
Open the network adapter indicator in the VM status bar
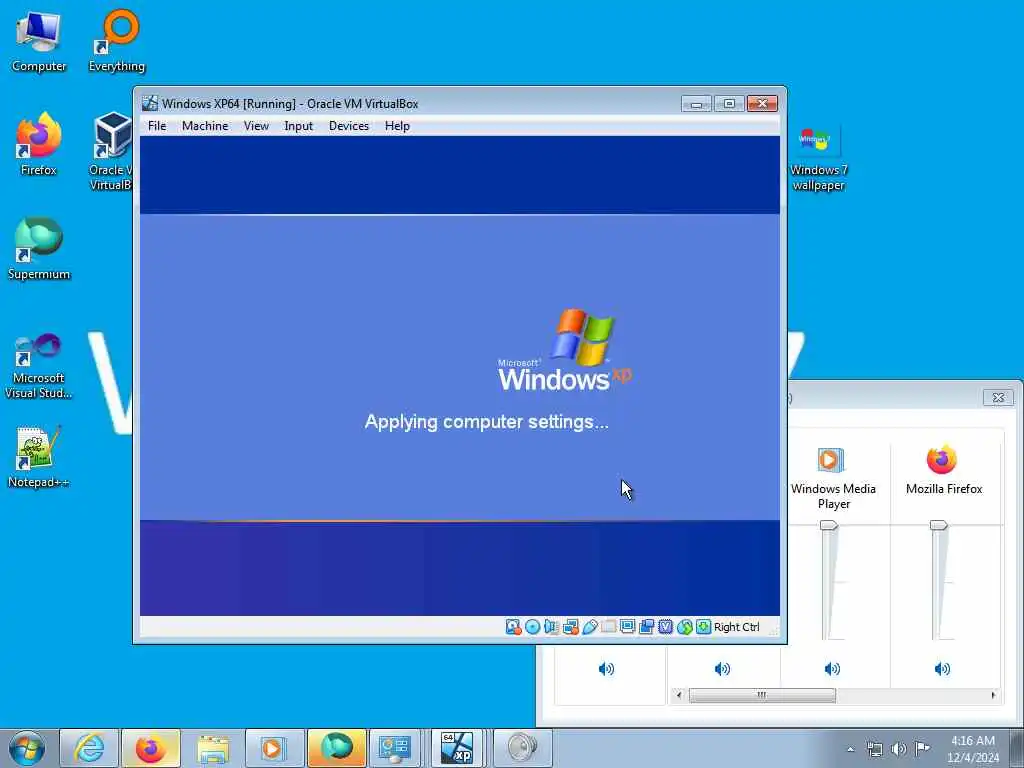[570, 627]
